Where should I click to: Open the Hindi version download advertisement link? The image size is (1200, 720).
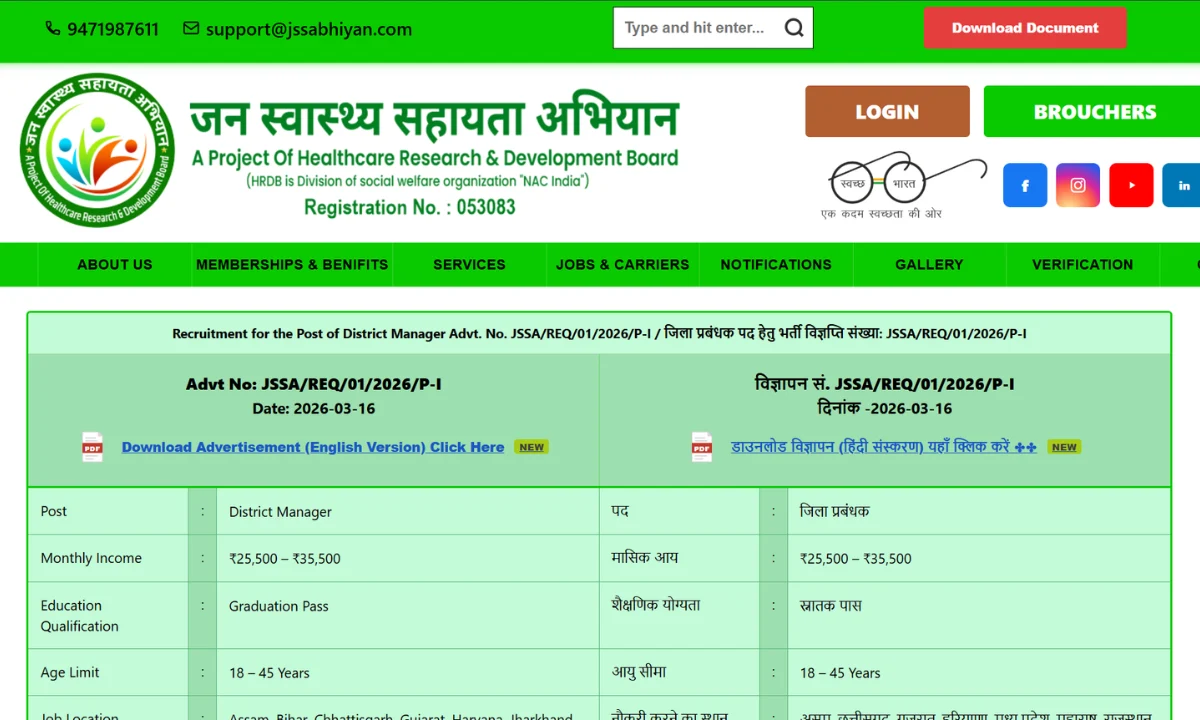[x=884, y=447]
